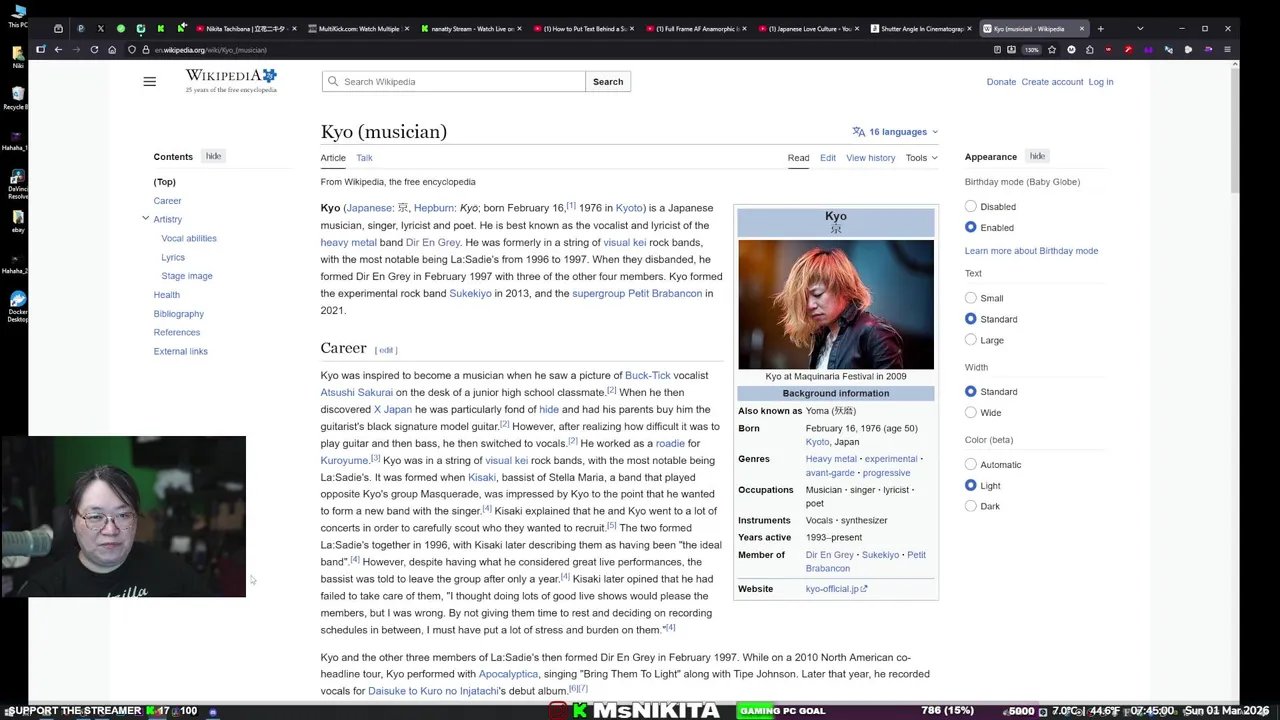Jump to Vocal abilities in Contents
Screen dimensions: 1280x720
coord(189,238)
